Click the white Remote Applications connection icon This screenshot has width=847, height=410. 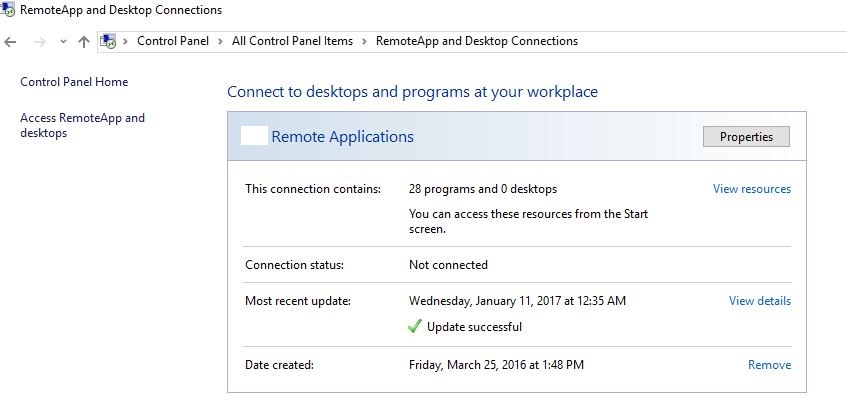click(254, 137)
